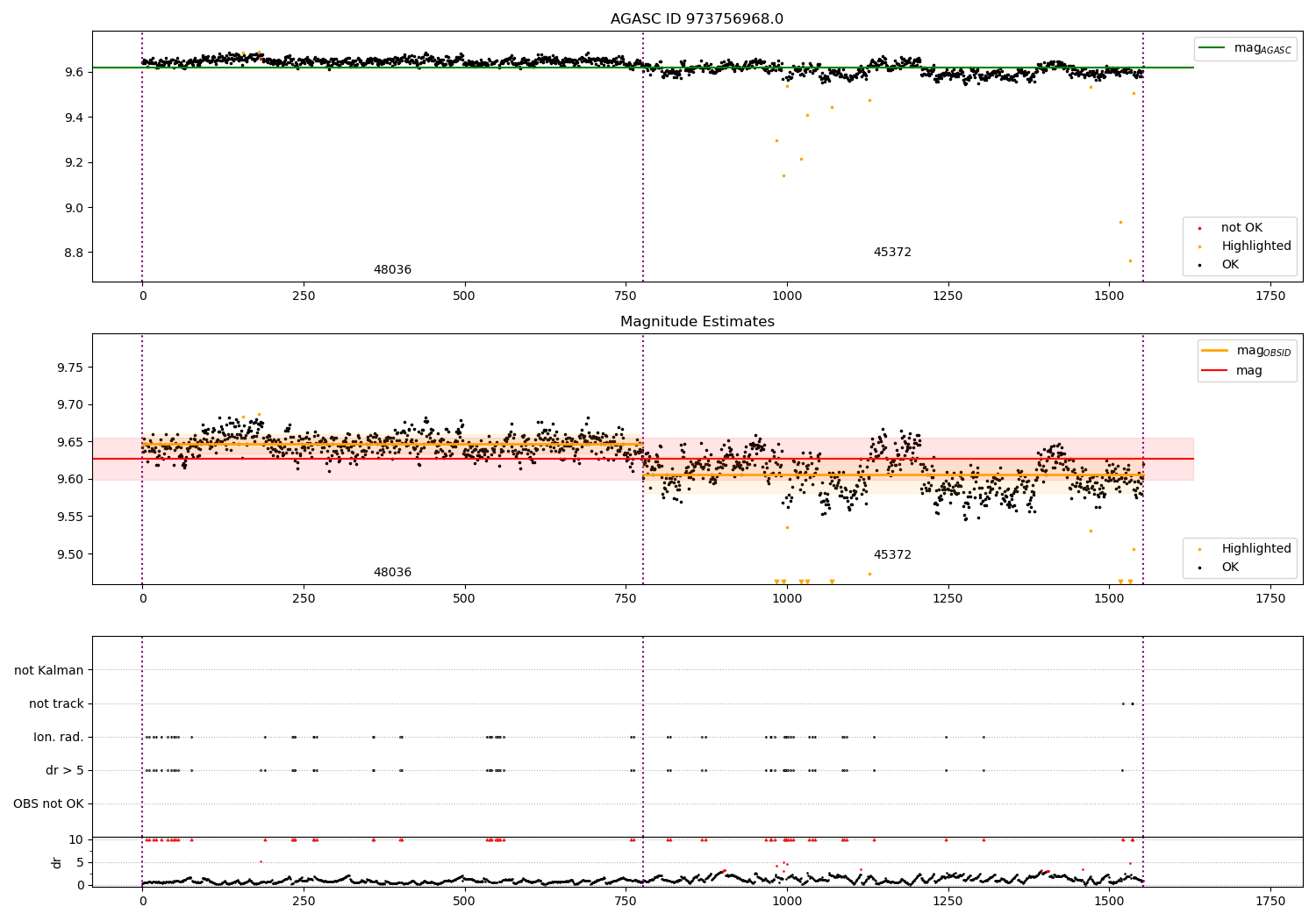Click the "9.0" y-tick in the top plot

[74, 208]
